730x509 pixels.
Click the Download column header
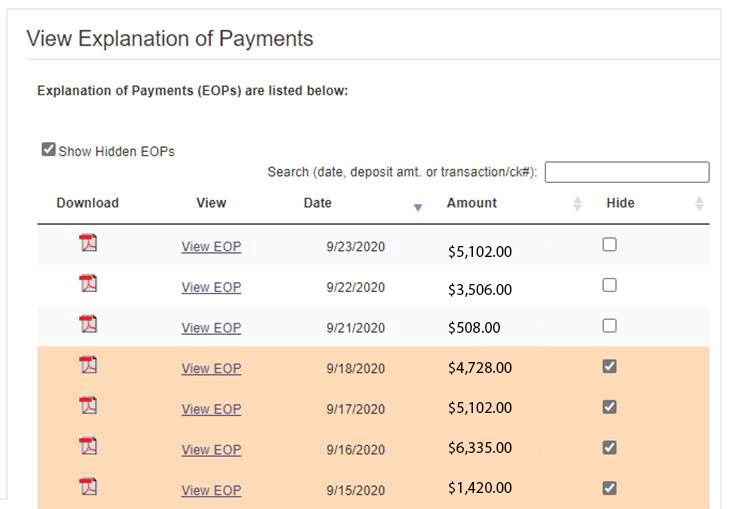87,203
